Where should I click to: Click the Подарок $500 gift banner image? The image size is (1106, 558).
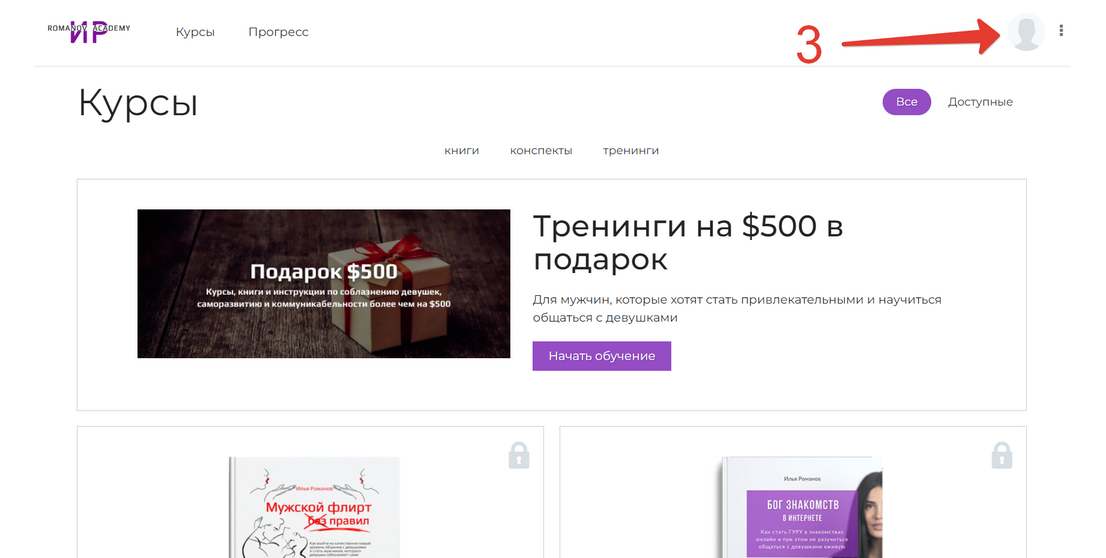323,283
